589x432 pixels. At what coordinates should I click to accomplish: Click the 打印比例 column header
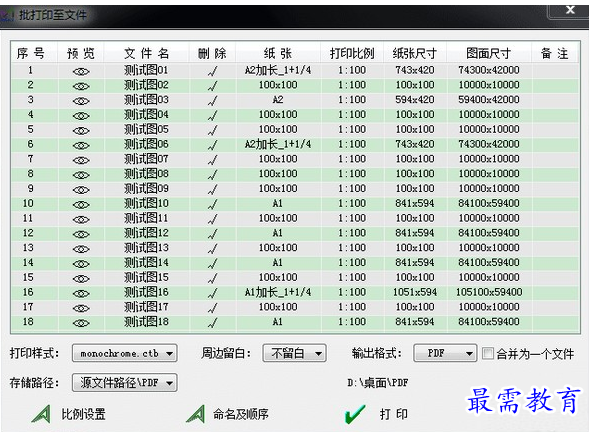coord(352,53)
